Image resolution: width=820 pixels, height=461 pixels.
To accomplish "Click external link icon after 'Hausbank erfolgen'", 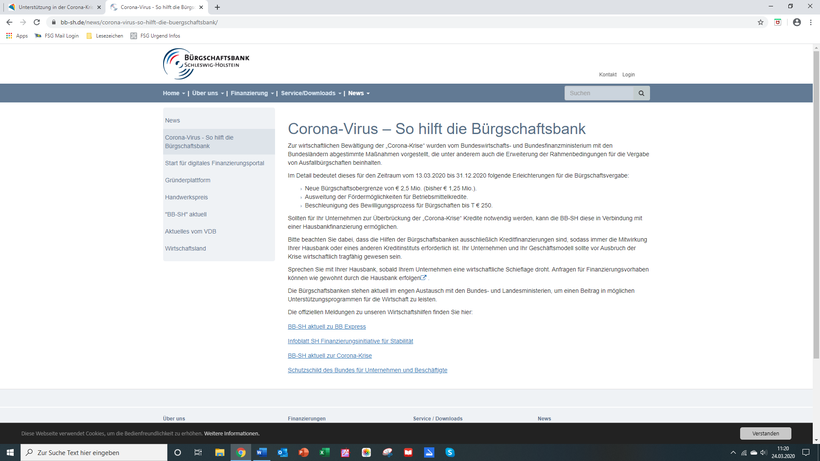I will (x=424, y=278).
